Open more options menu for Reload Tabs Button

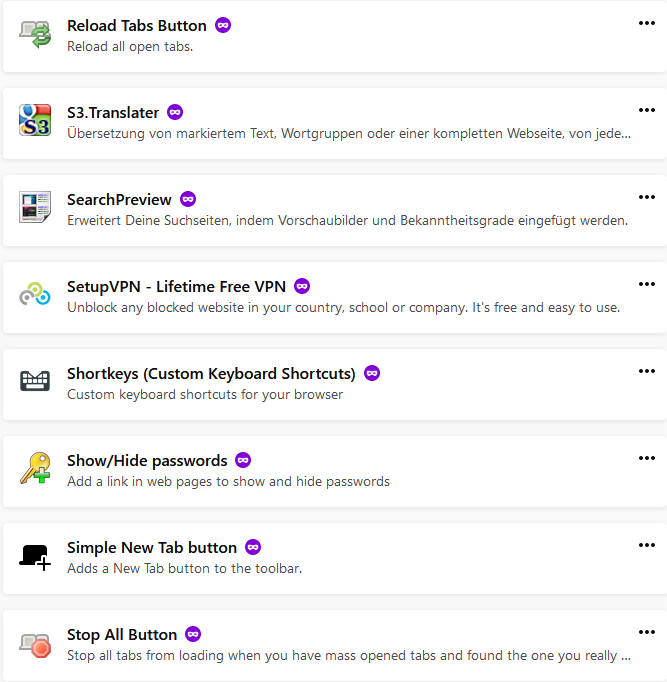tap(646, 23)
